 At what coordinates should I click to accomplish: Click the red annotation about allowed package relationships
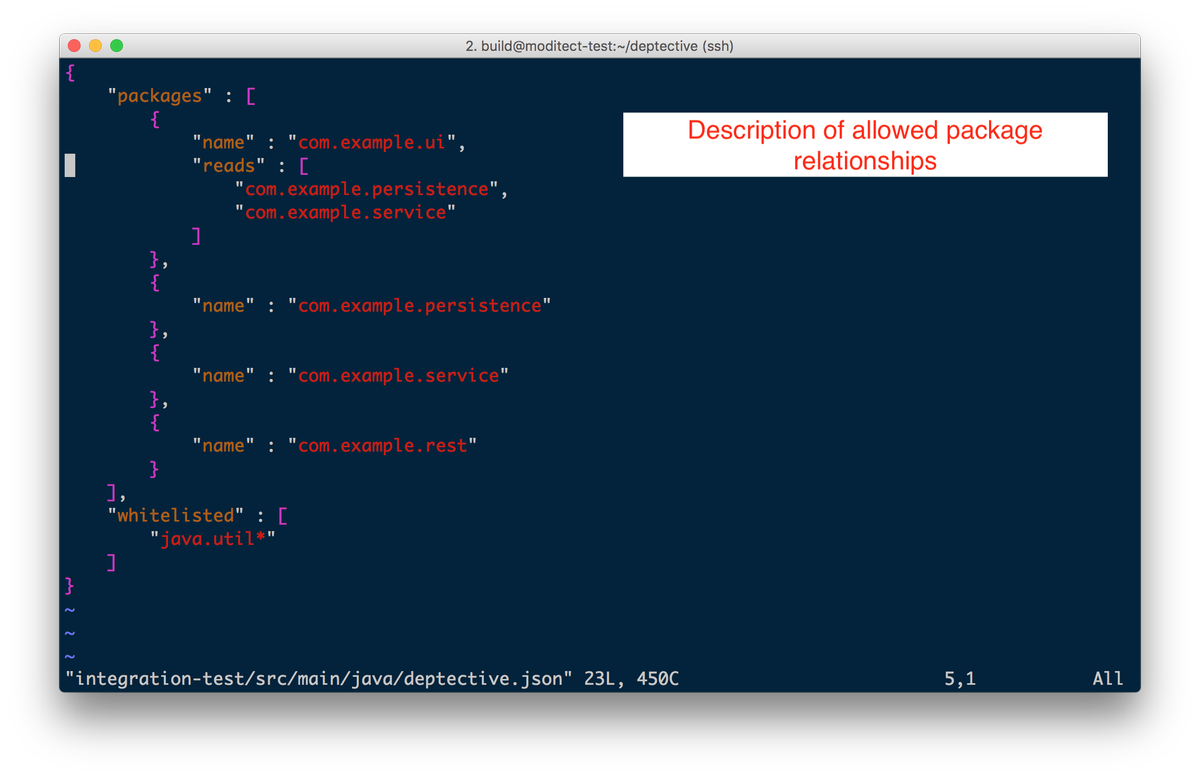tap(864, 145)
